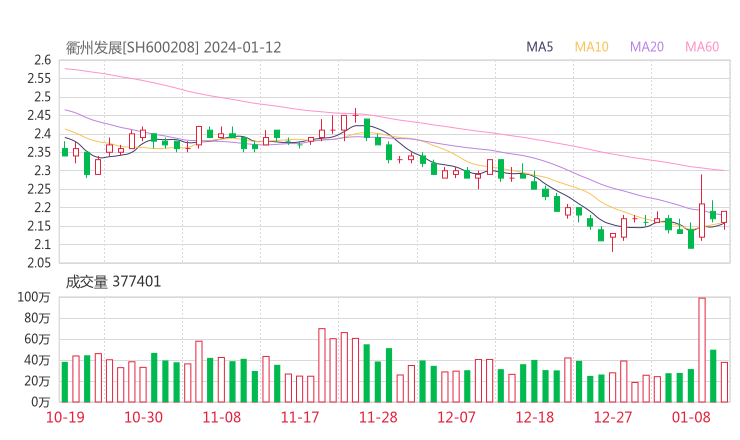Screen dimensions: 740x440
Task: Click the 2.15 price axis label
Action: pos(39,226)
